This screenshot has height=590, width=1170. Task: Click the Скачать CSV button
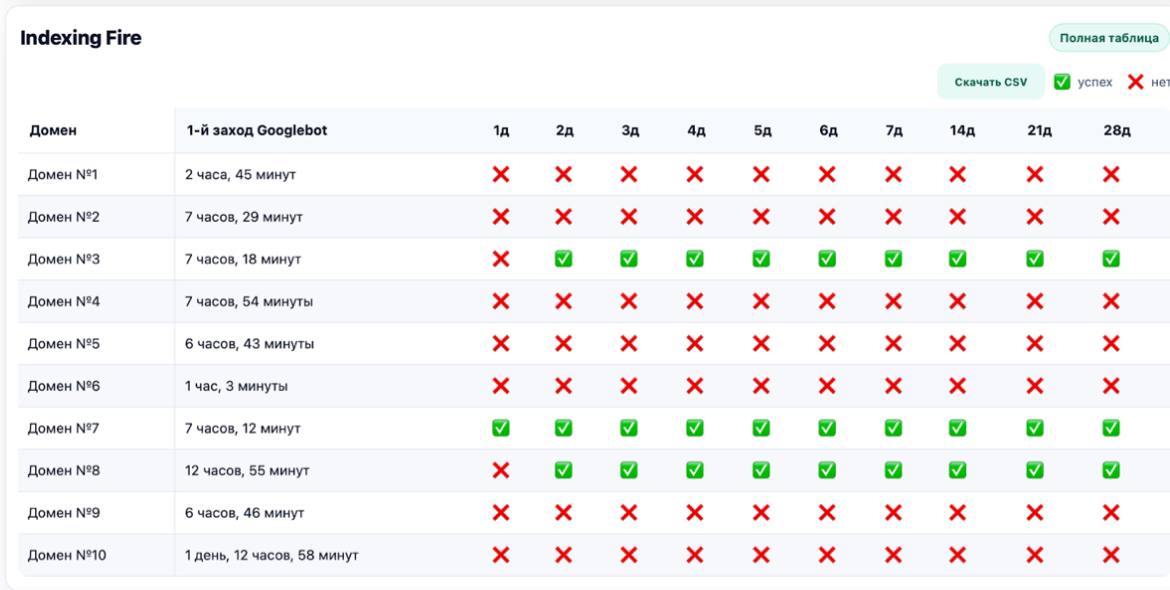(x=990, y=82)
